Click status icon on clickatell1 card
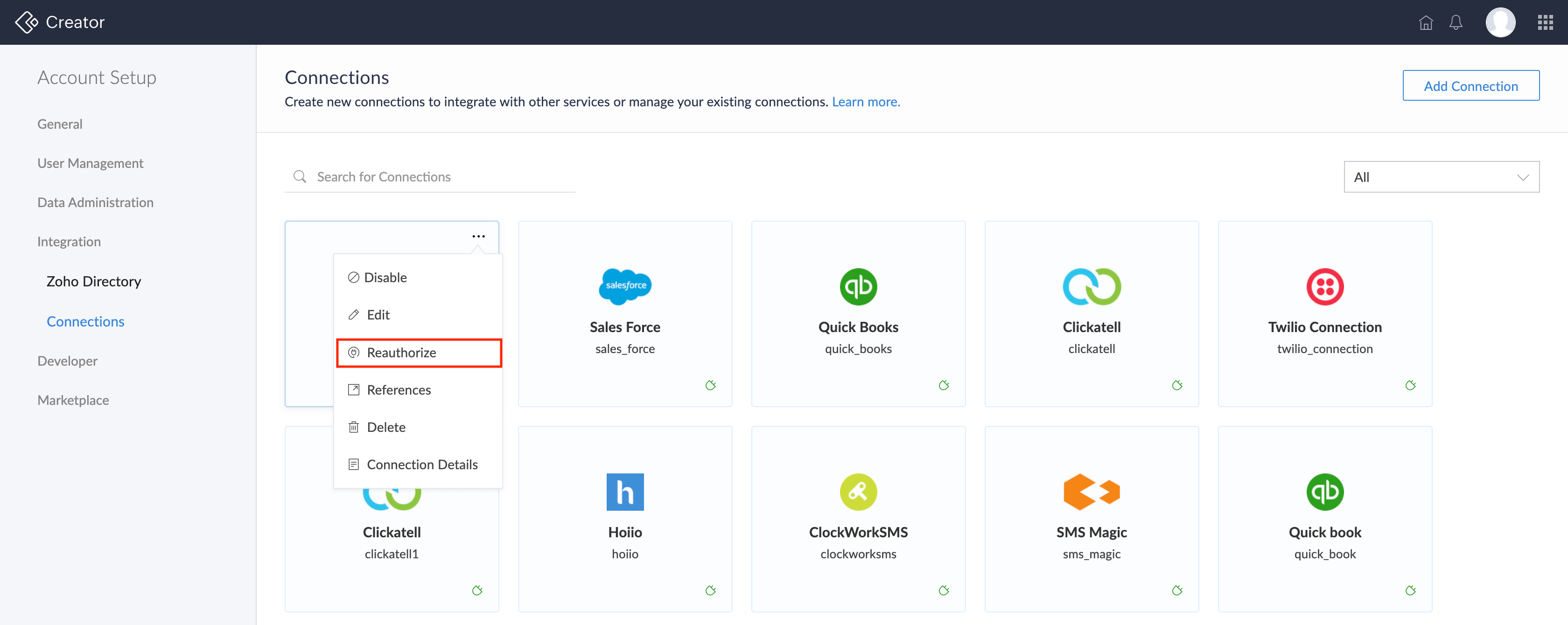The width and height of the screenshot is (1568, 625). (x=477, y=590)
